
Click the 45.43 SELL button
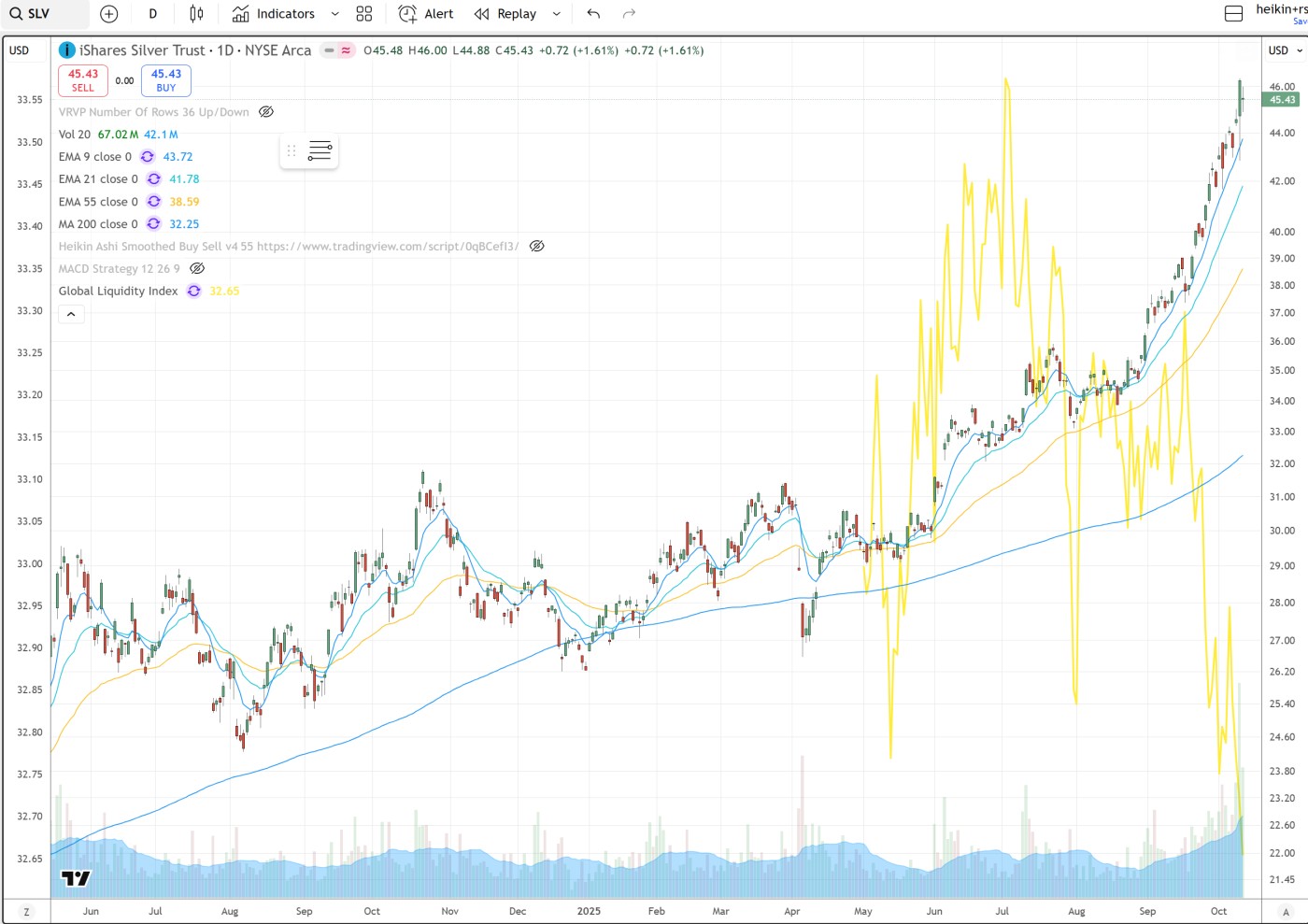[83, 80]
